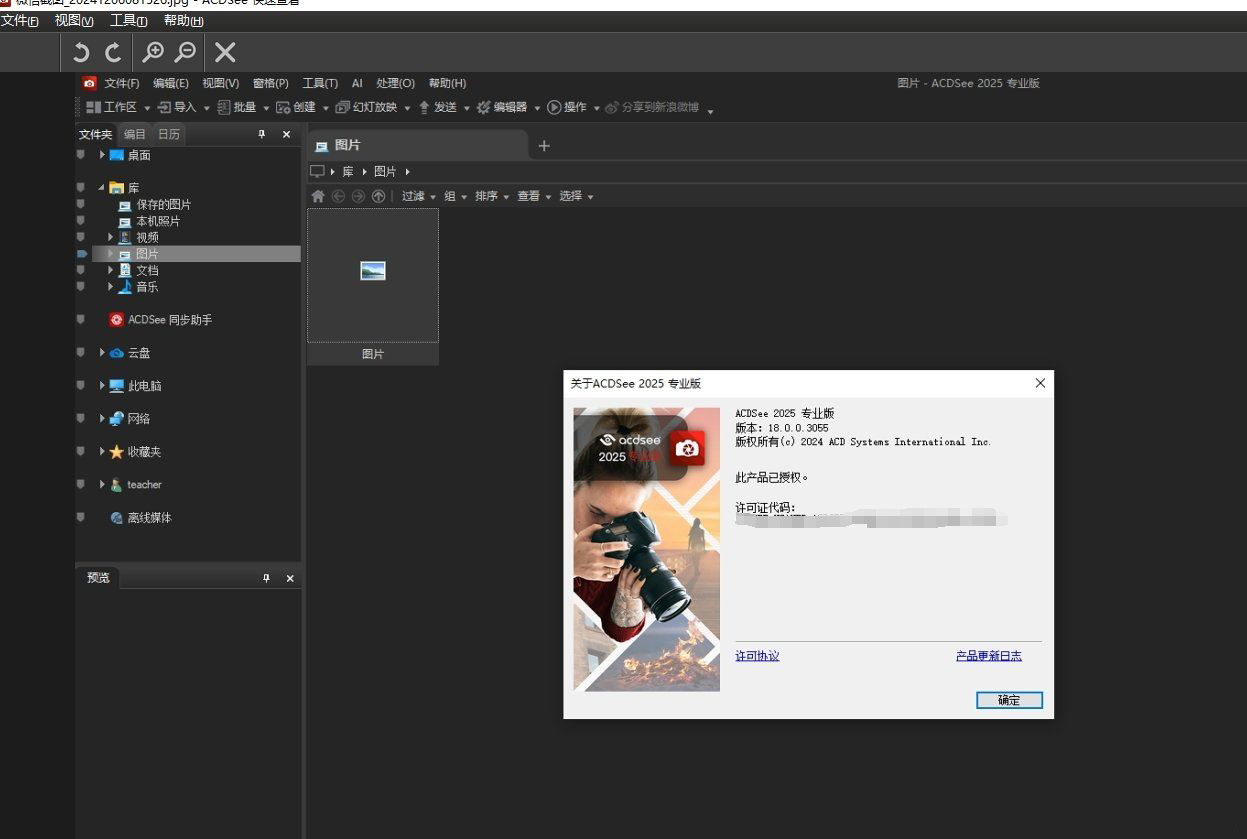Toggle easy-select marker for 视频 row
The width and height of the screenshot is (1247, 839).
(81, 237)
